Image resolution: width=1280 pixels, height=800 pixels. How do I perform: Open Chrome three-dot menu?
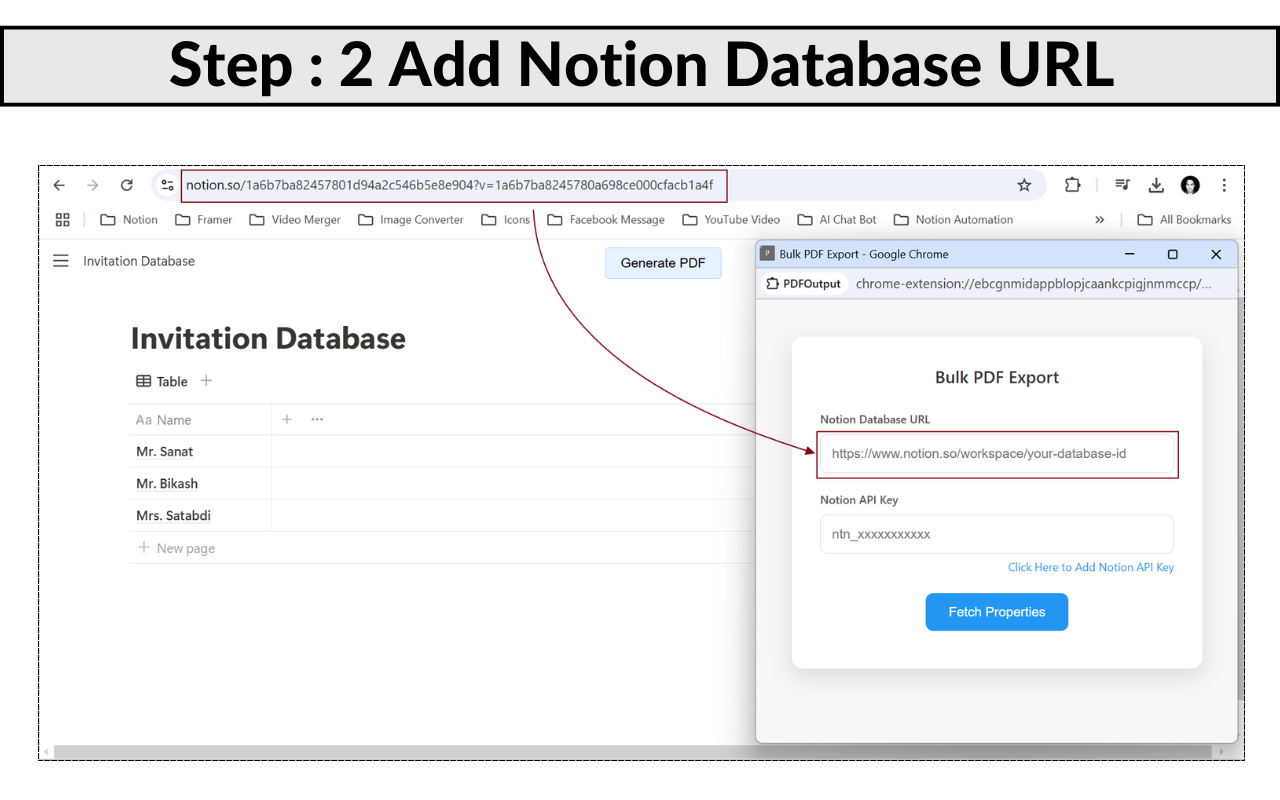(x=1224, y=185)
